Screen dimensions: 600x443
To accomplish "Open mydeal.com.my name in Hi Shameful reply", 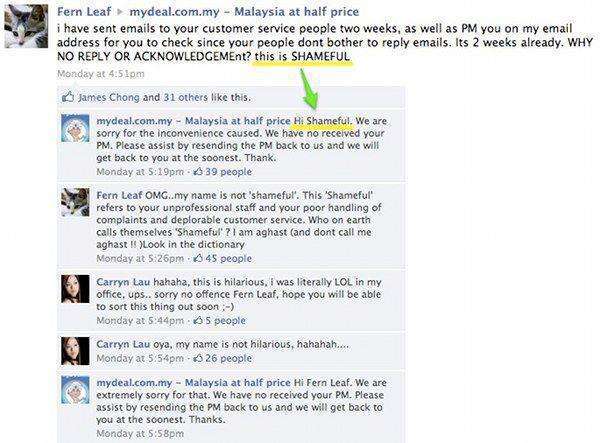I will (193, 121).
